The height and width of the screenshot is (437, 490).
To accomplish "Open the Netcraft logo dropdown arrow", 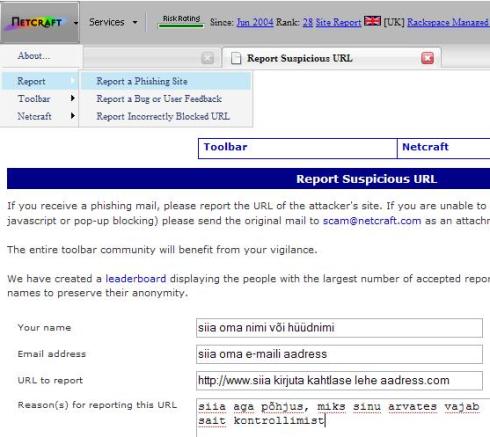I will coord(76,23).
